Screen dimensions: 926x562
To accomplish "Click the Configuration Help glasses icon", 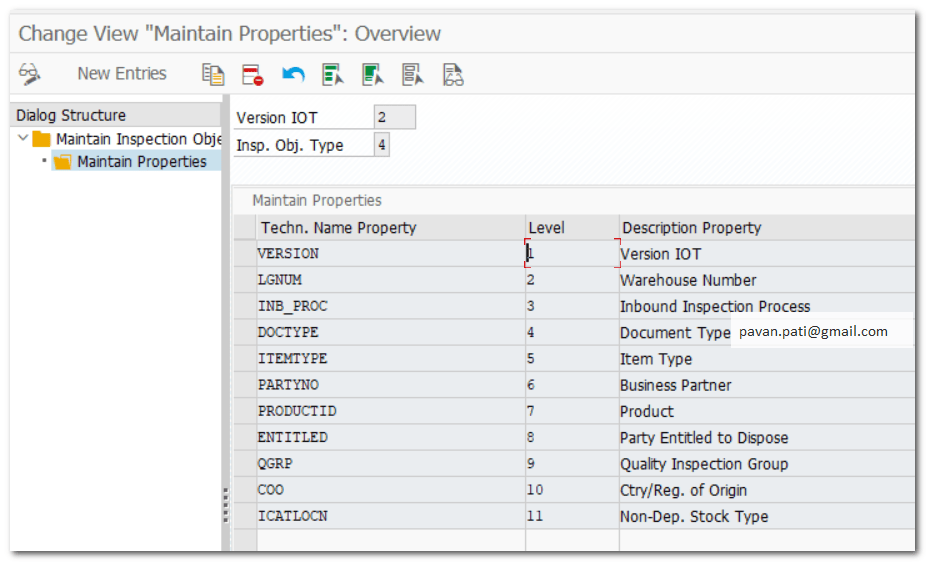I will point(453,74).
